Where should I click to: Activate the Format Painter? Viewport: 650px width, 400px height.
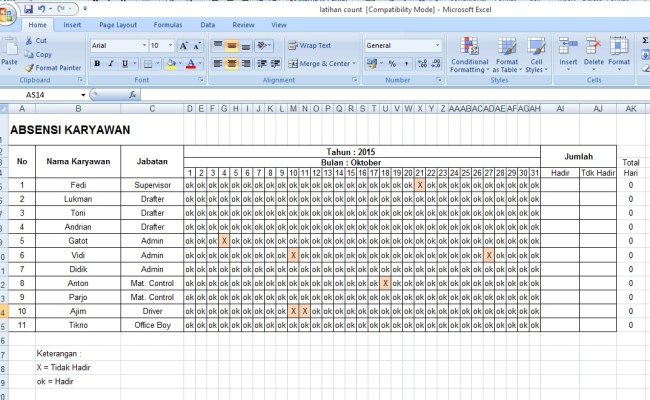[53, 68]
